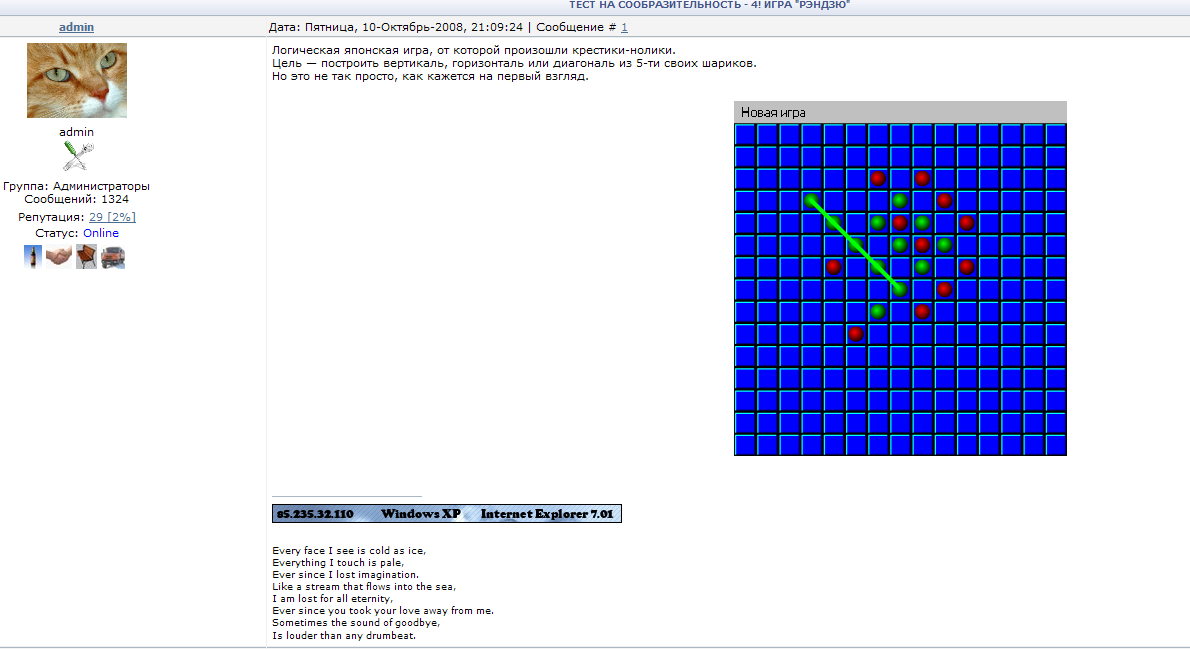Click the line Ever since you took your love

(382, 610)
